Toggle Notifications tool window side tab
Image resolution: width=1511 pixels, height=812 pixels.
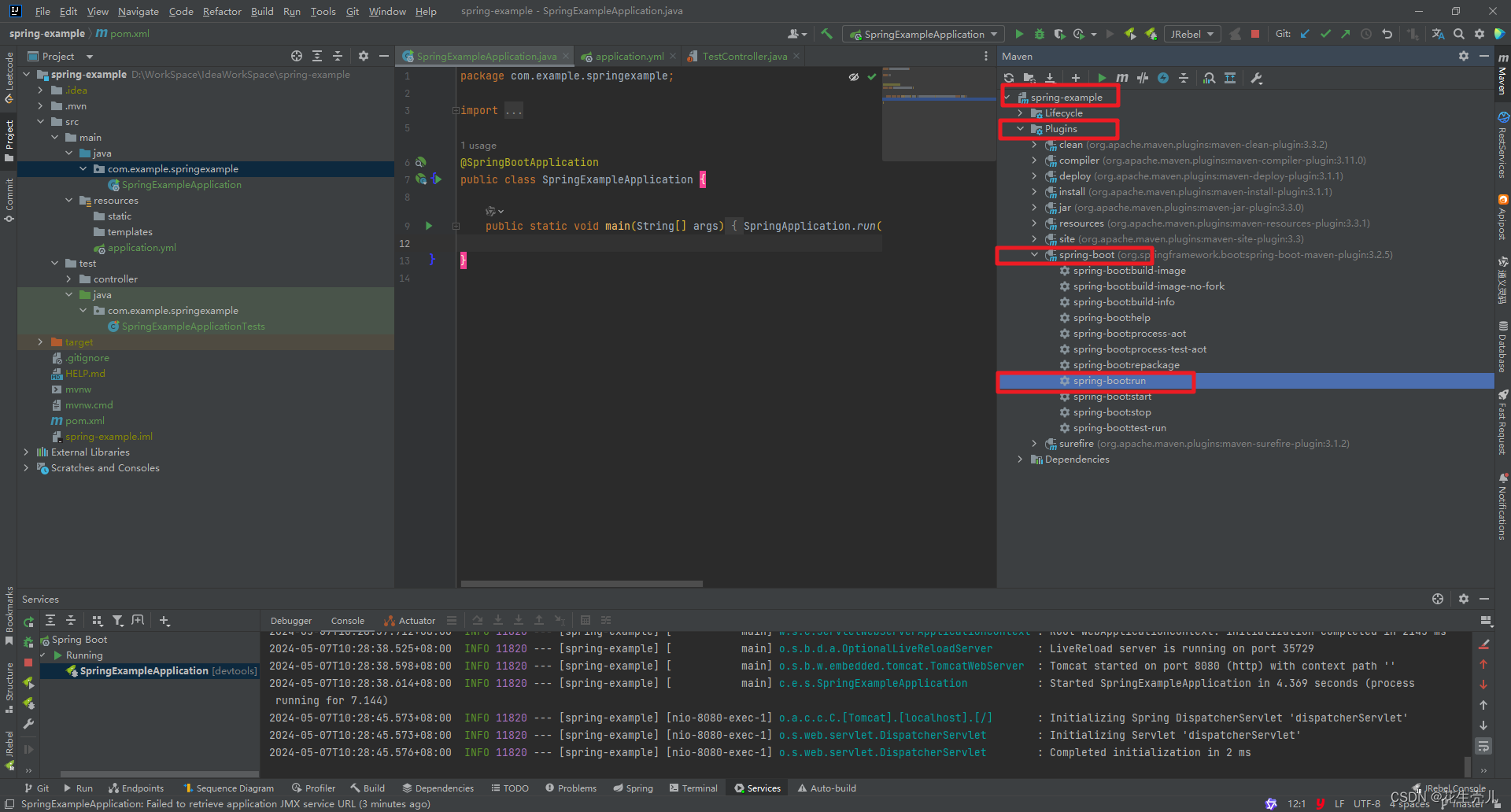pyautogui.click(x=1502, y=507)
